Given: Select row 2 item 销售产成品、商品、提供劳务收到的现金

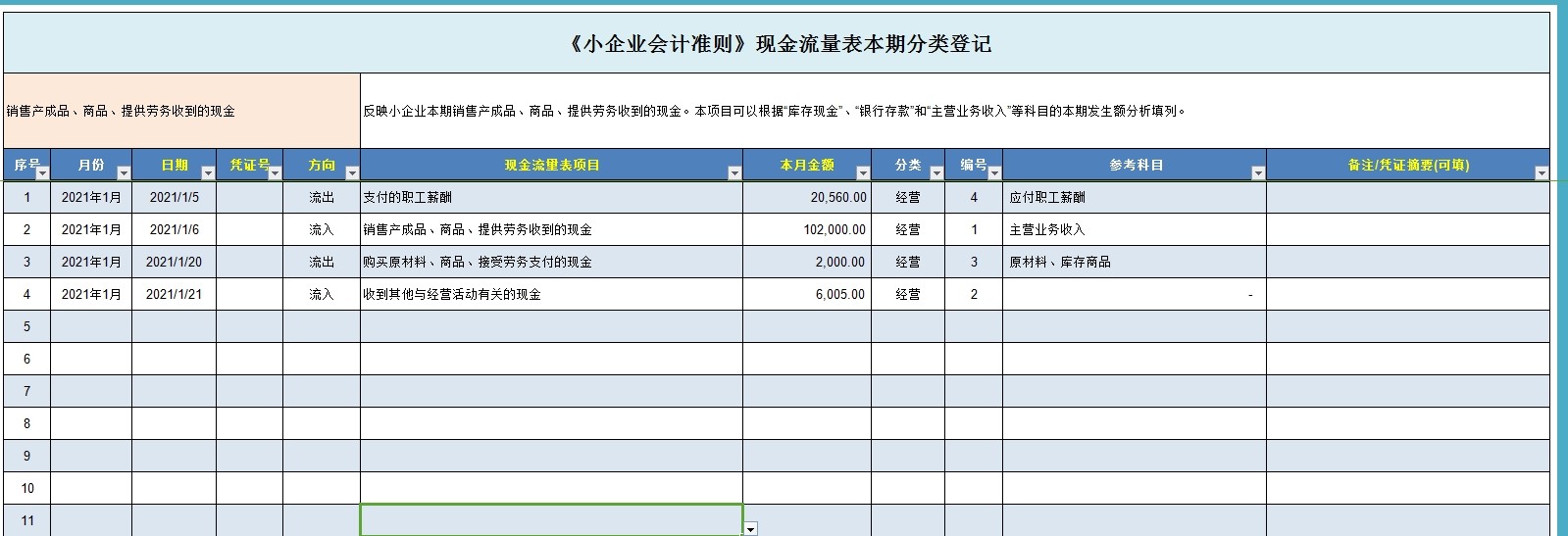Looking at the screenshot, I should pos(551,229).
